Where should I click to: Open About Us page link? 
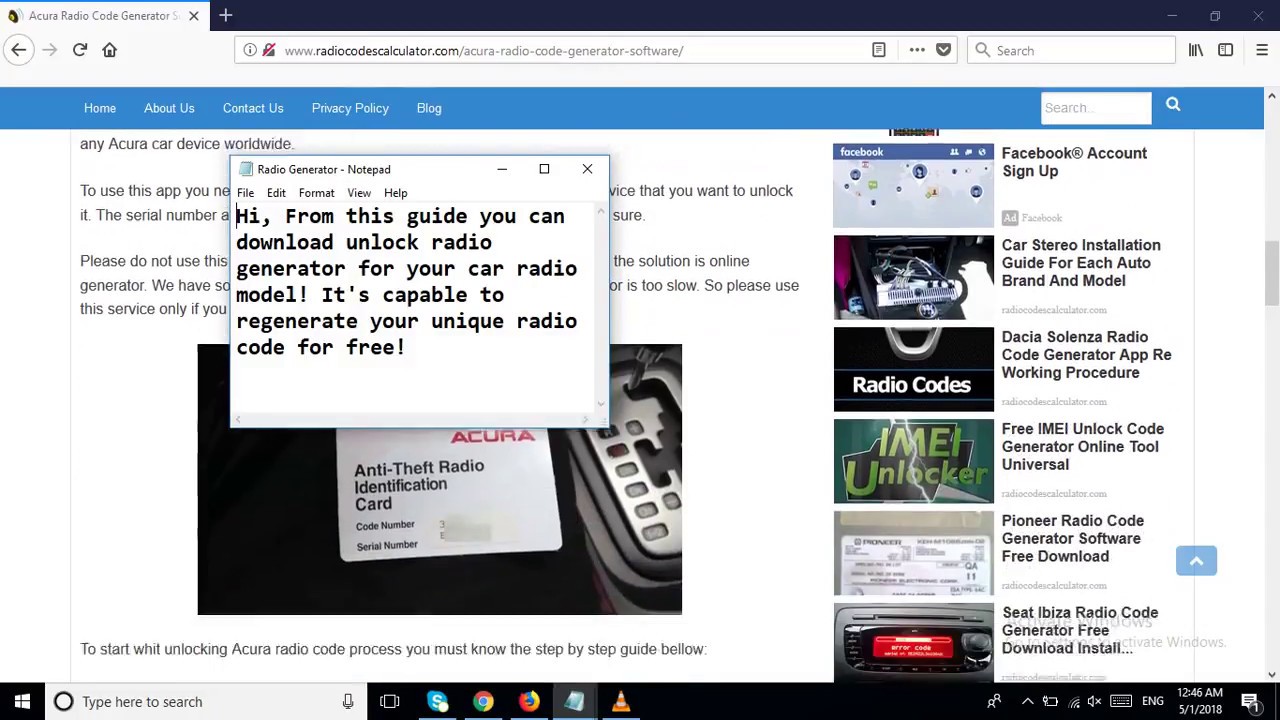[x=169, y=108]
